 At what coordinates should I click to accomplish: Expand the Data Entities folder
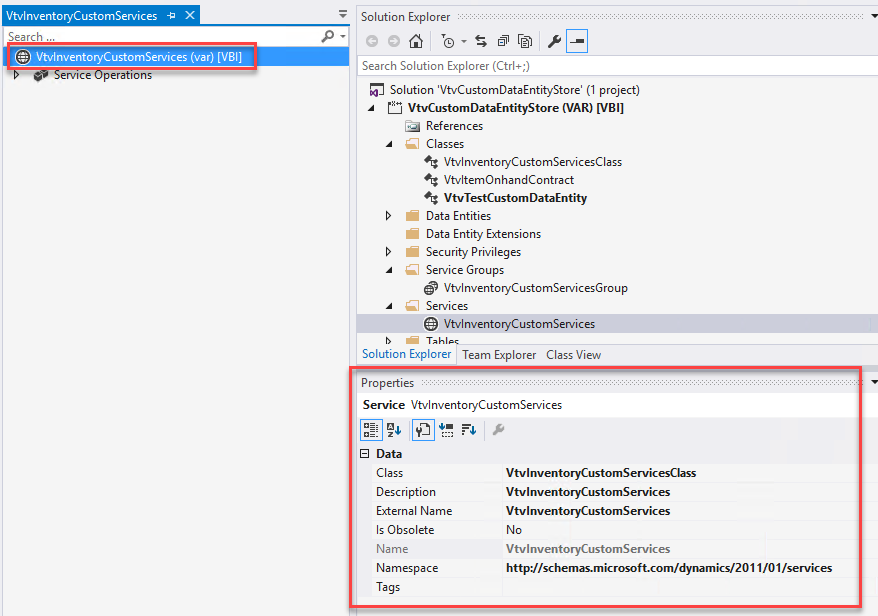pos(388,216)
